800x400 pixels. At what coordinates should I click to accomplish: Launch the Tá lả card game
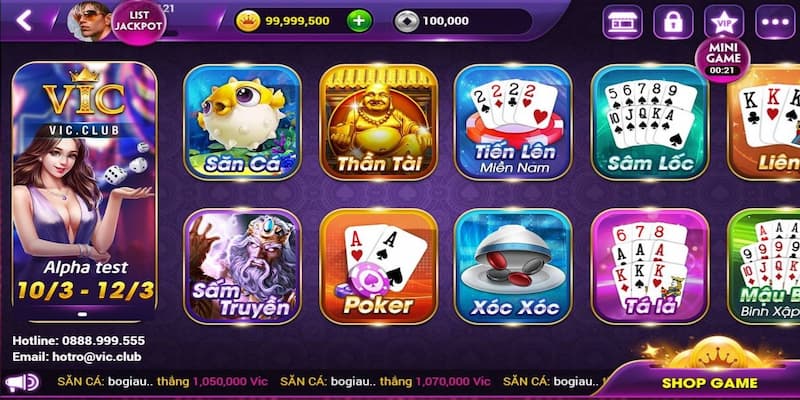coord(650,266)
